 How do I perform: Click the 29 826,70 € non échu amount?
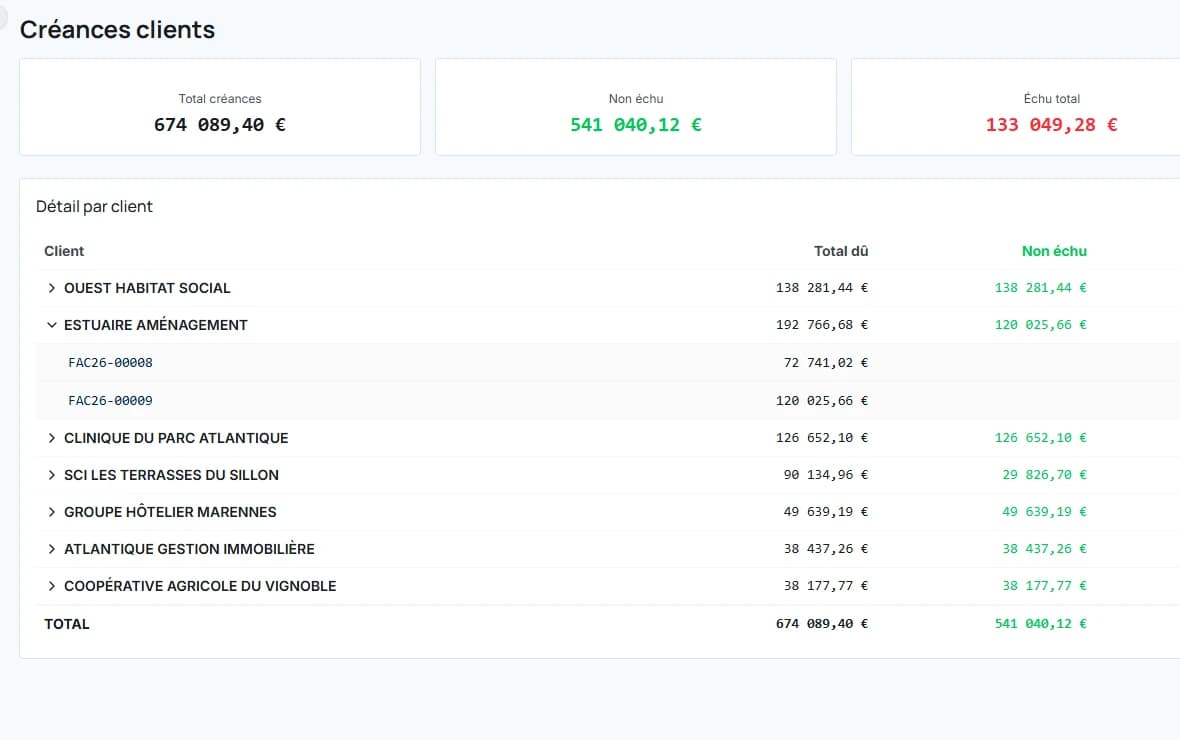coord(1045,475)
